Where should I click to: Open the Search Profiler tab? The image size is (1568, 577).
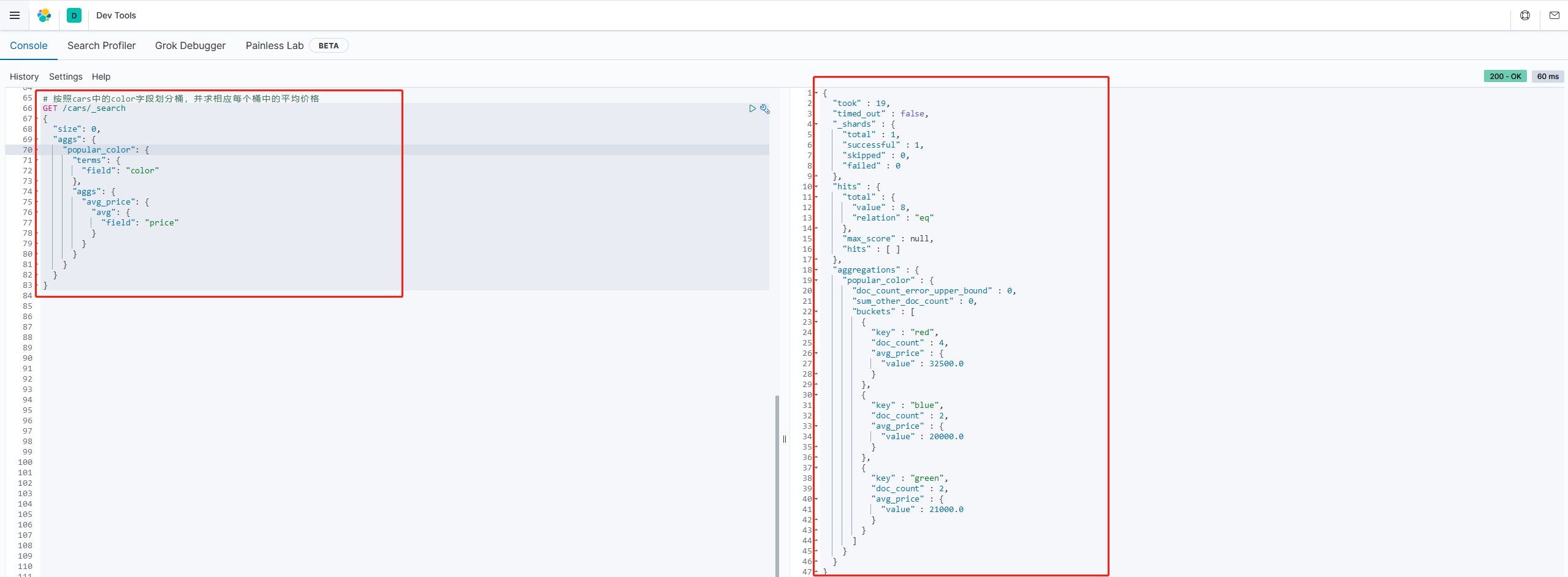[x=102, y=45]
